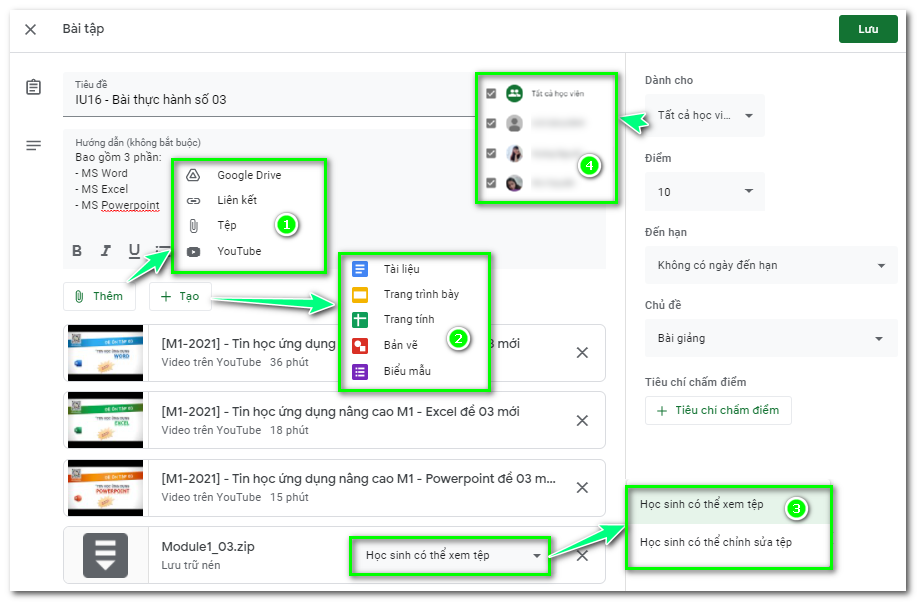This screenshot has height=602, width=917.
Task: Click the gray default student avatar
Action: click(514, 123)
